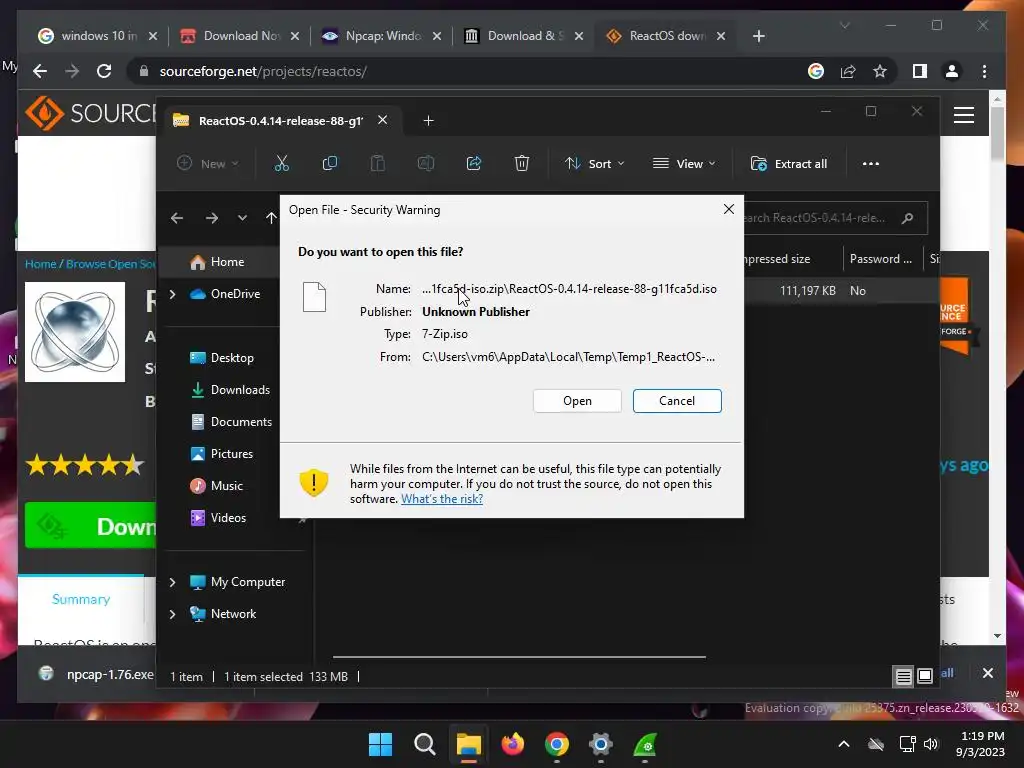Open the See more ellipsis in Explorer toolbar

[x=871, y=163]
